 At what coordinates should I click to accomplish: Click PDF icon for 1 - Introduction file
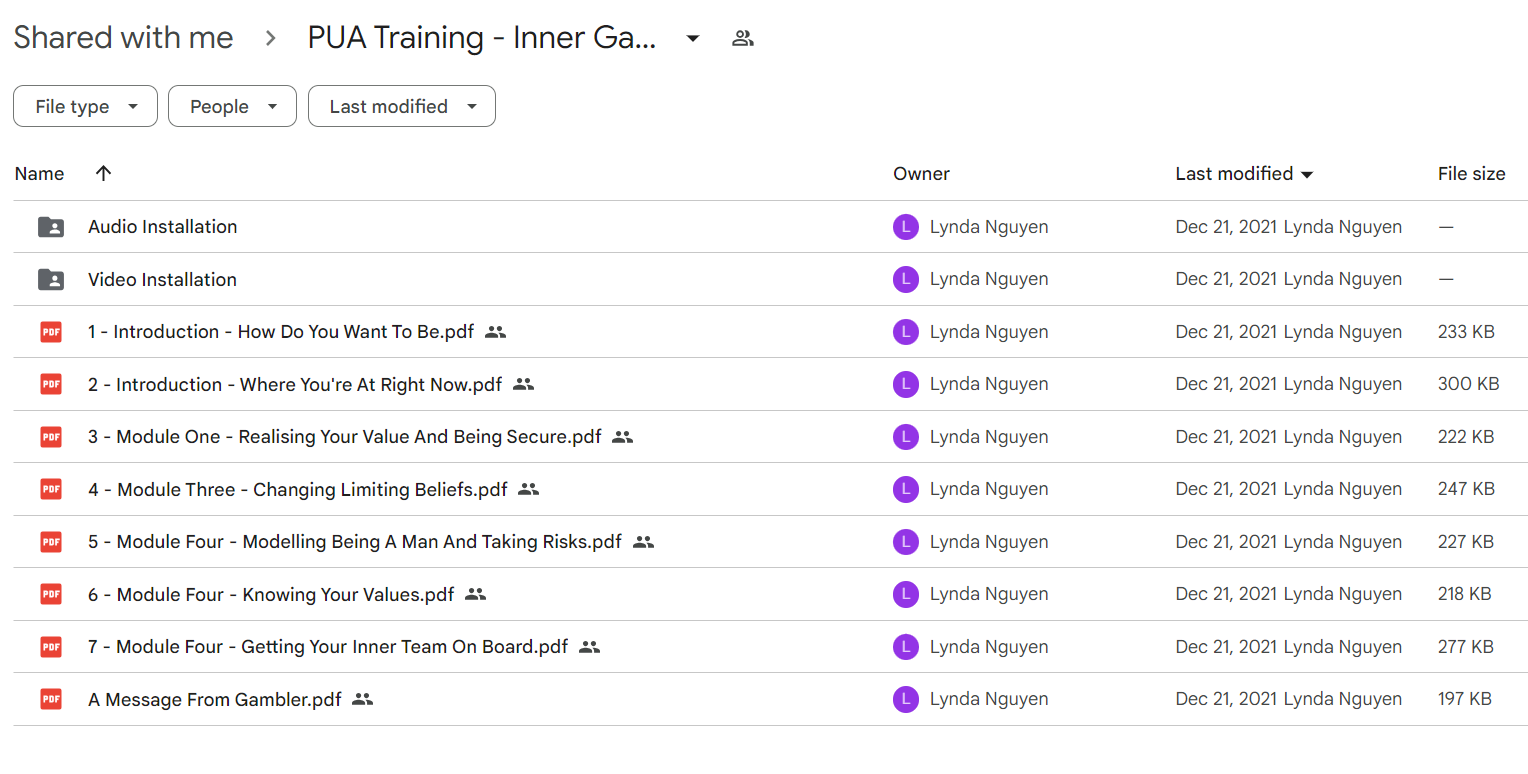point(51,332)
